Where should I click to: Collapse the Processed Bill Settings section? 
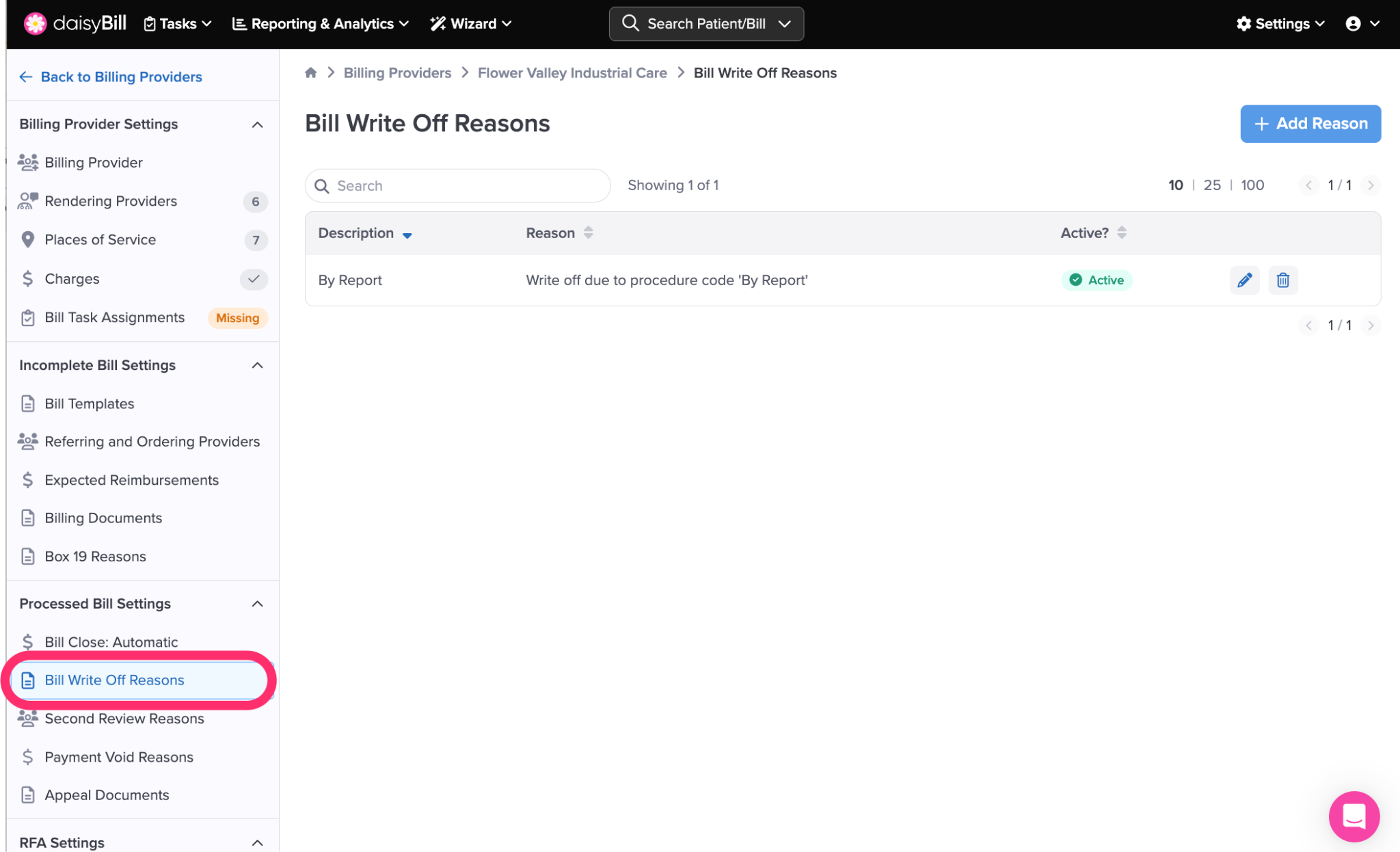click(257, 604)
